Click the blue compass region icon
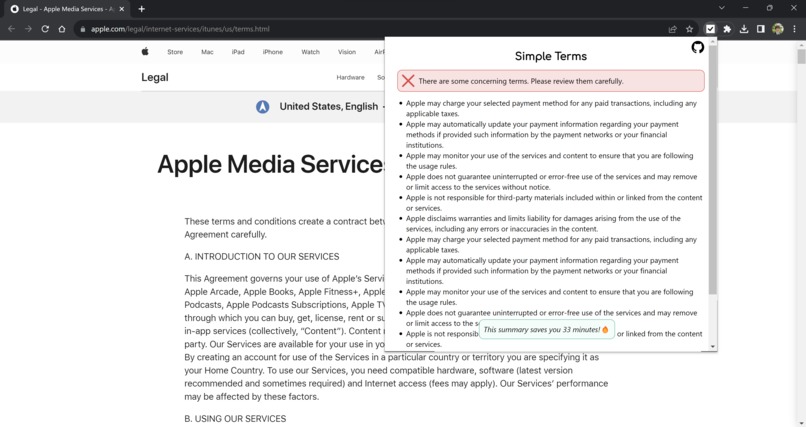Image resolution: width=806 pixels, height=427 pixels. click(x=263, y=107)
